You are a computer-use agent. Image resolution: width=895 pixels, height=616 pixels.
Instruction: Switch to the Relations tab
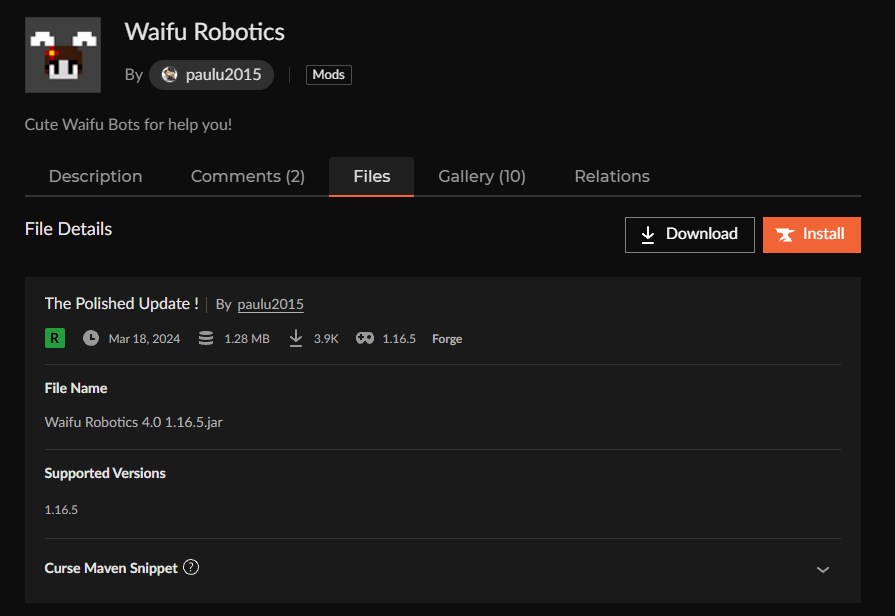point(611,176)
